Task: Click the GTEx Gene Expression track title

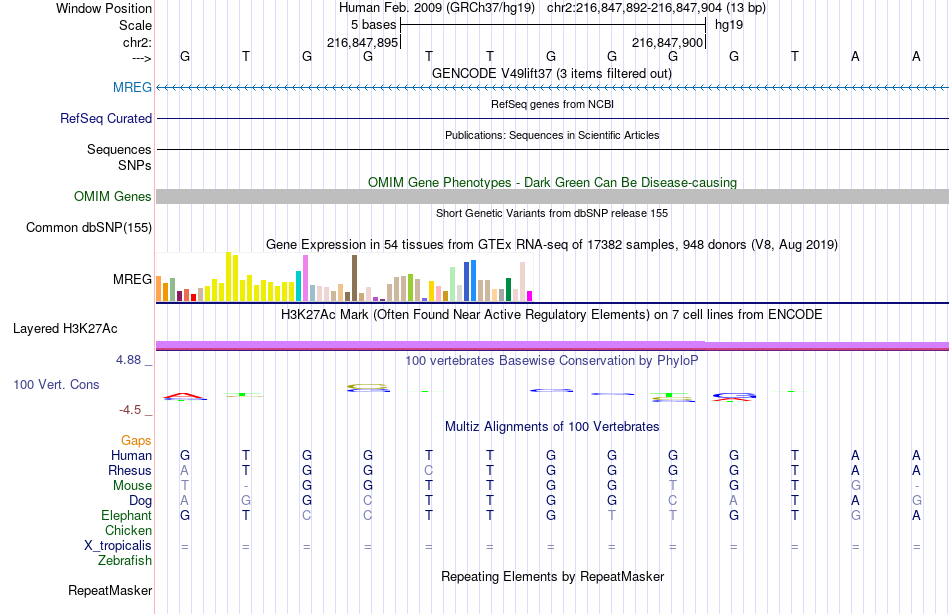Action: [x=552, y=245]
